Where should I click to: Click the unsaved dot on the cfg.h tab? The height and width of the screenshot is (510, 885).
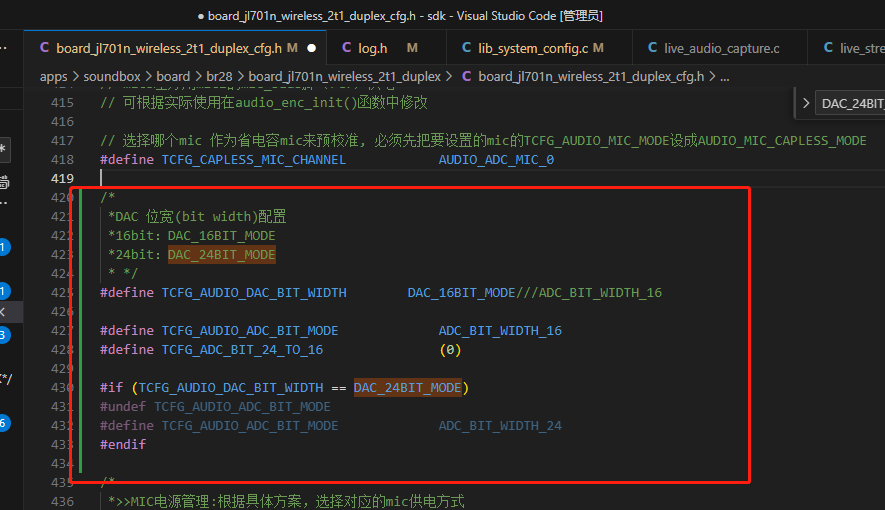click(x=312, y=49)
